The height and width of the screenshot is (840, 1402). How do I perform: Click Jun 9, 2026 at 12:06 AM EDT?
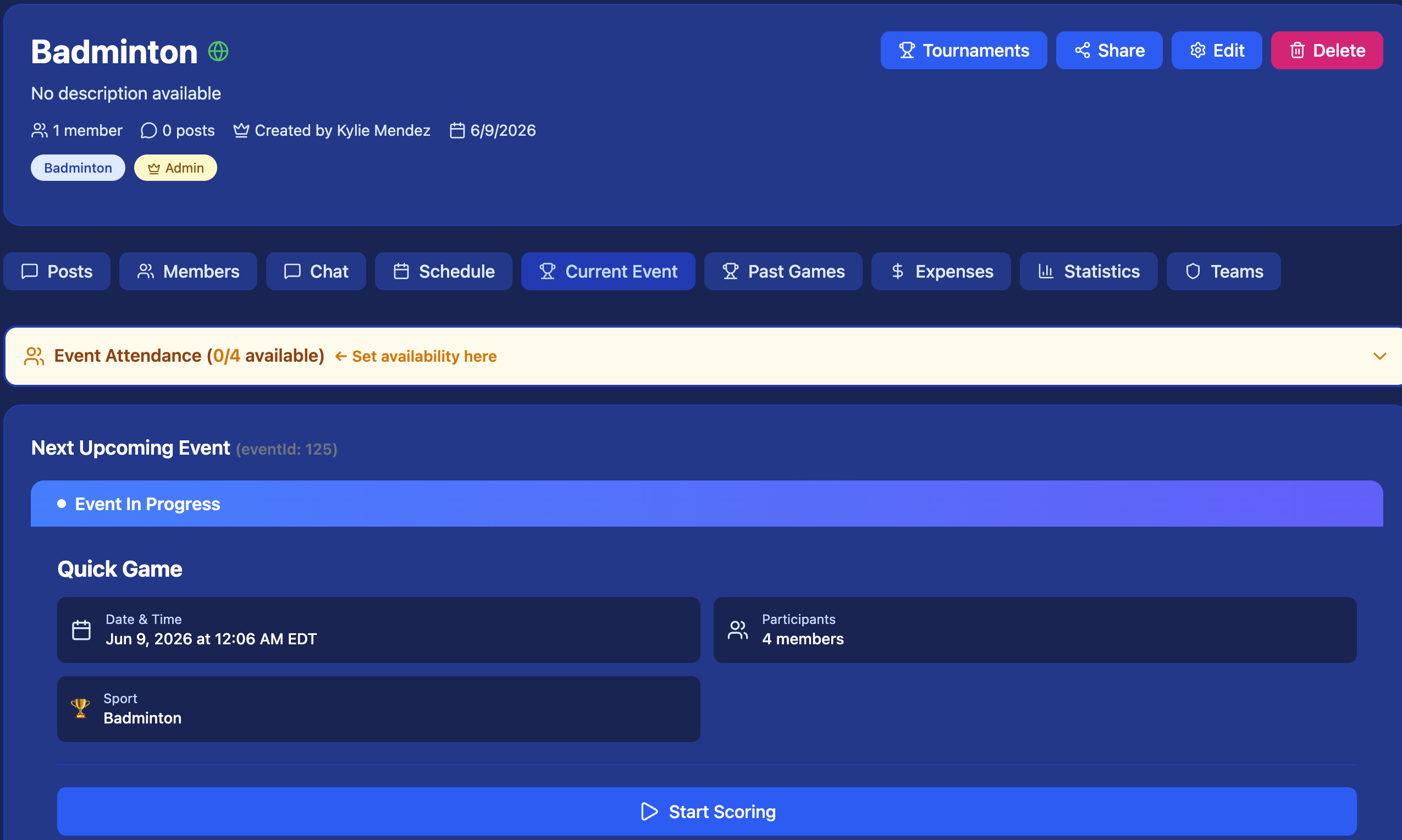tap(211, 638)
